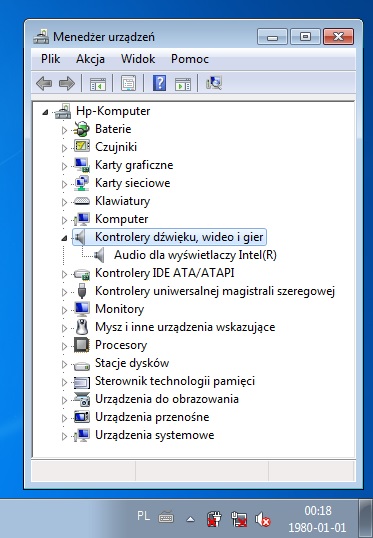373x538 pixels.
Task: Expand Urządzenia systemowe node
Action: point(64,436)
